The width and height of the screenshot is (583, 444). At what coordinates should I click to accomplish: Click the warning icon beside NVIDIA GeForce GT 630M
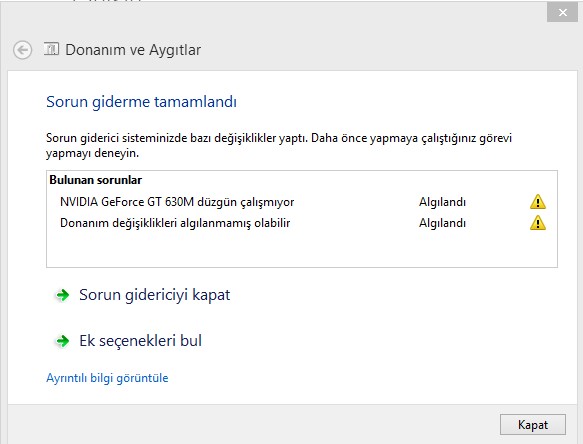pyautogui.click(x=538, y=202)
